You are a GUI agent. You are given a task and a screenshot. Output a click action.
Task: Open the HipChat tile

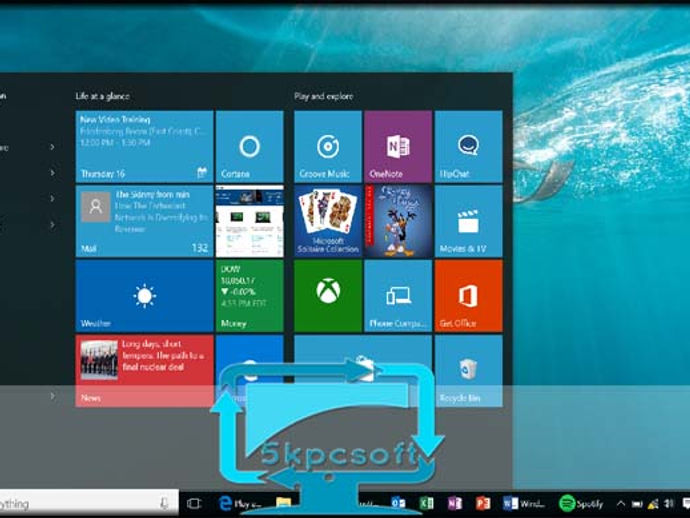coord(468,147)
